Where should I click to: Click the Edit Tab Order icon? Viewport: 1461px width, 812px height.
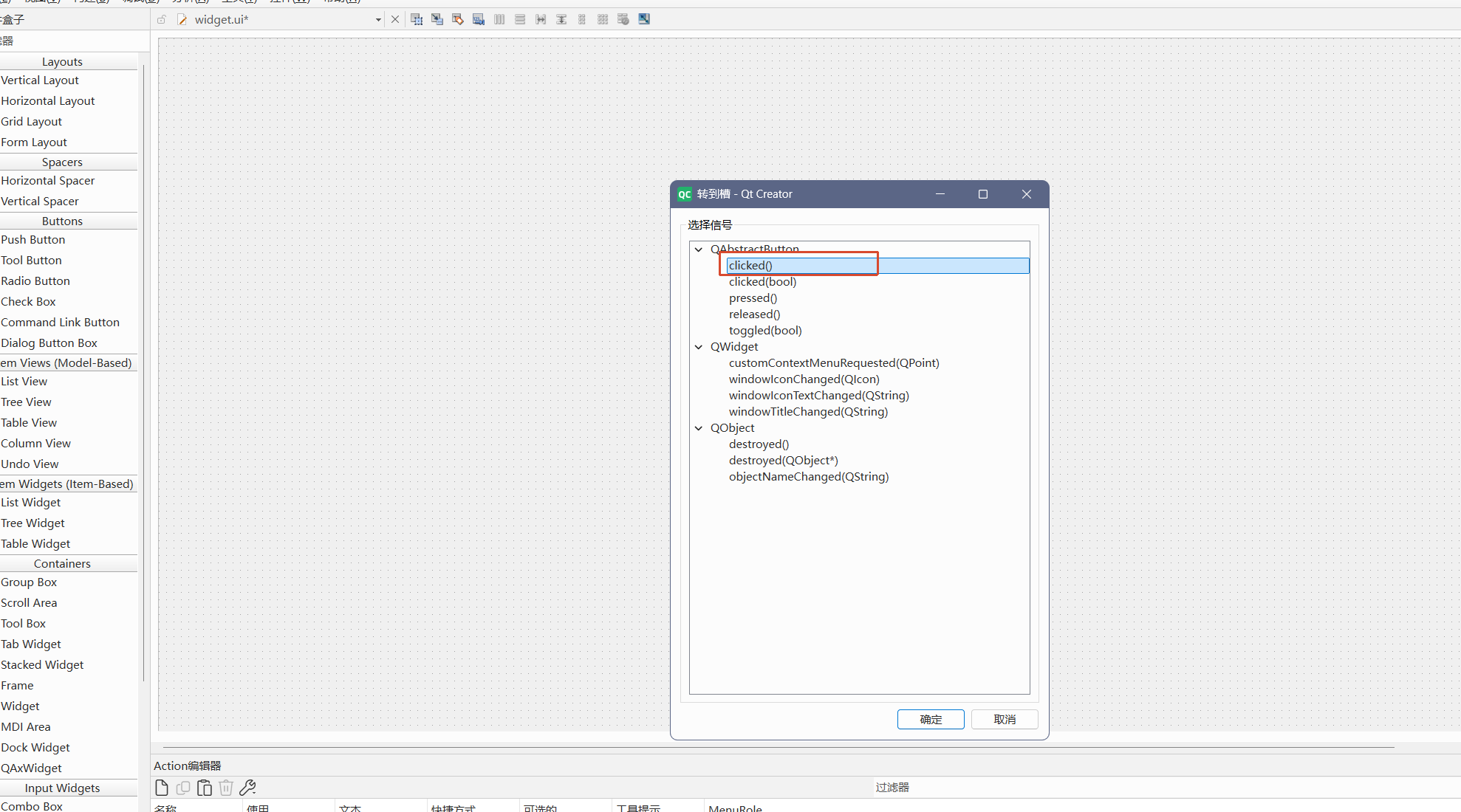click(479, 19)
